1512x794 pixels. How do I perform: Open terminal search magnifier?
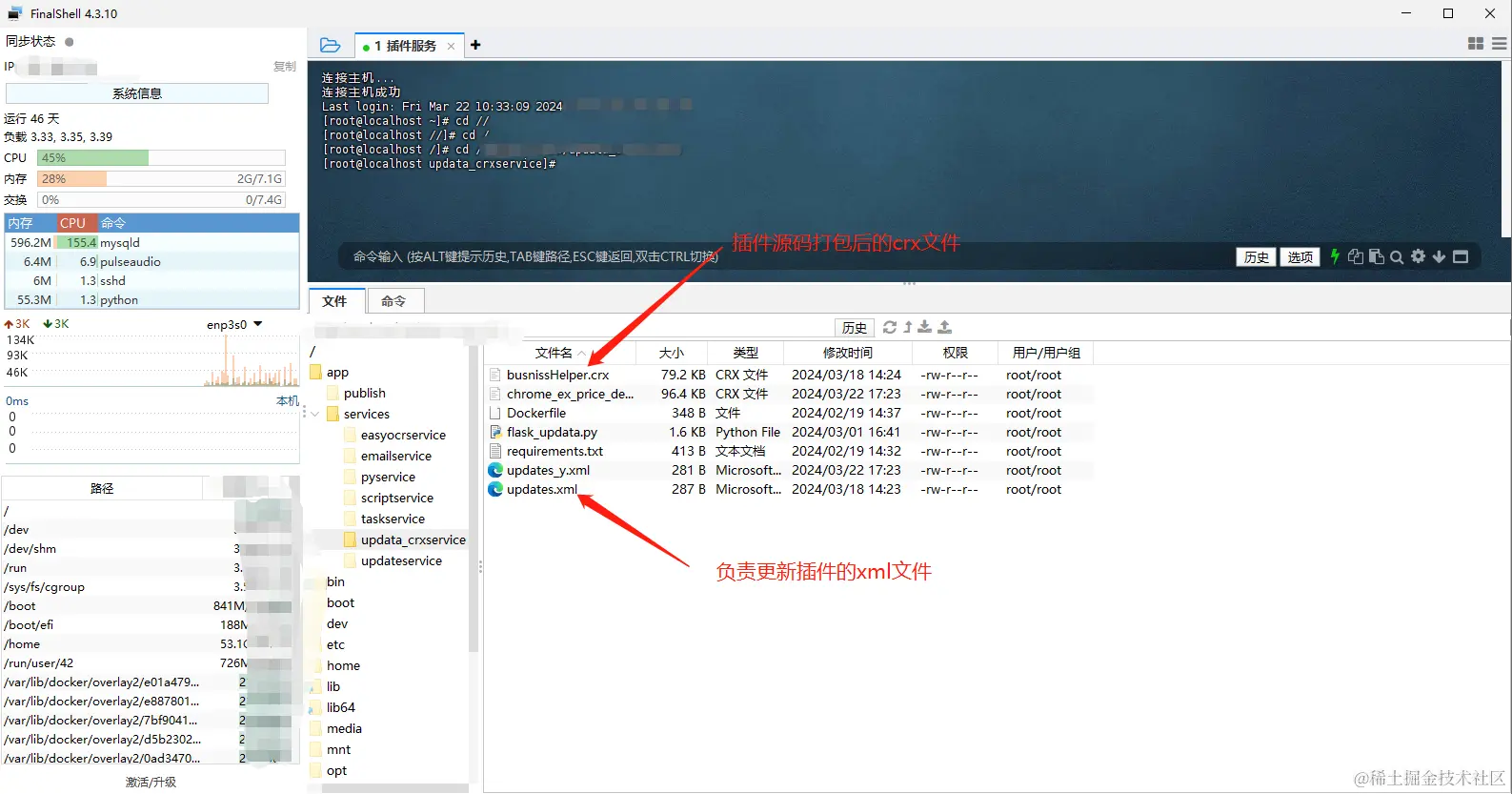pyautogui.click(x=1397, y=256)
